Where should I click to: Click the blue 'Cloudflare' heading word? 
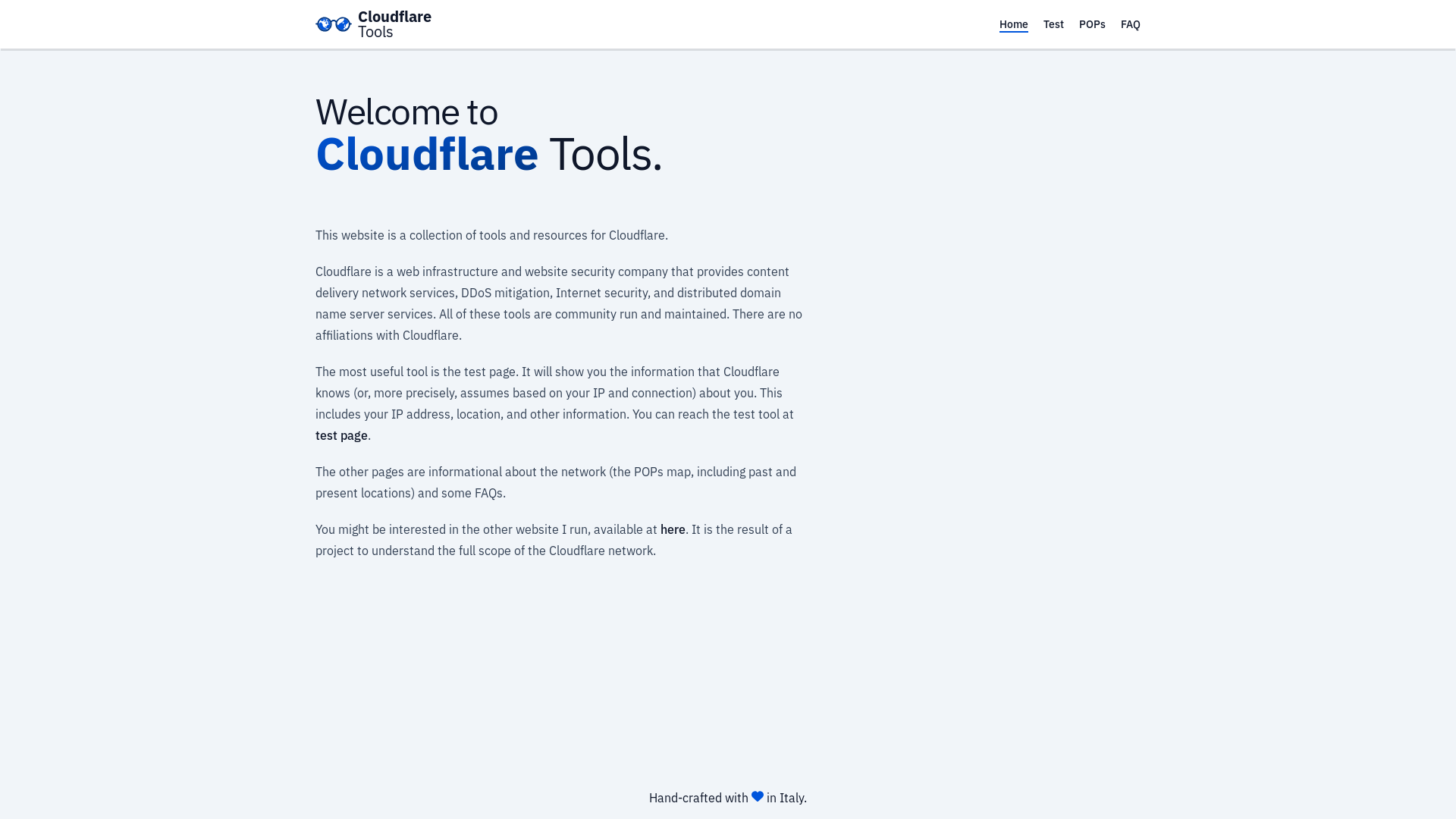[427, 154]
